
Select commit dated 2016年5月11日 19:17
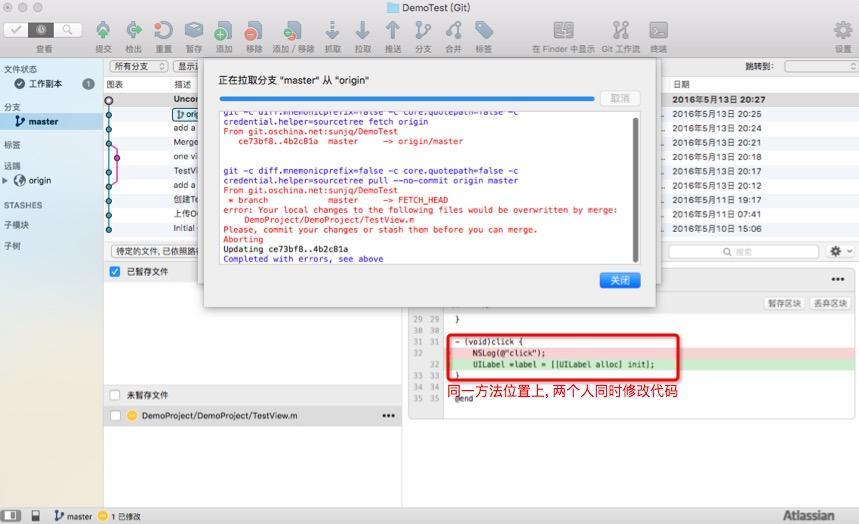(717, 200)
